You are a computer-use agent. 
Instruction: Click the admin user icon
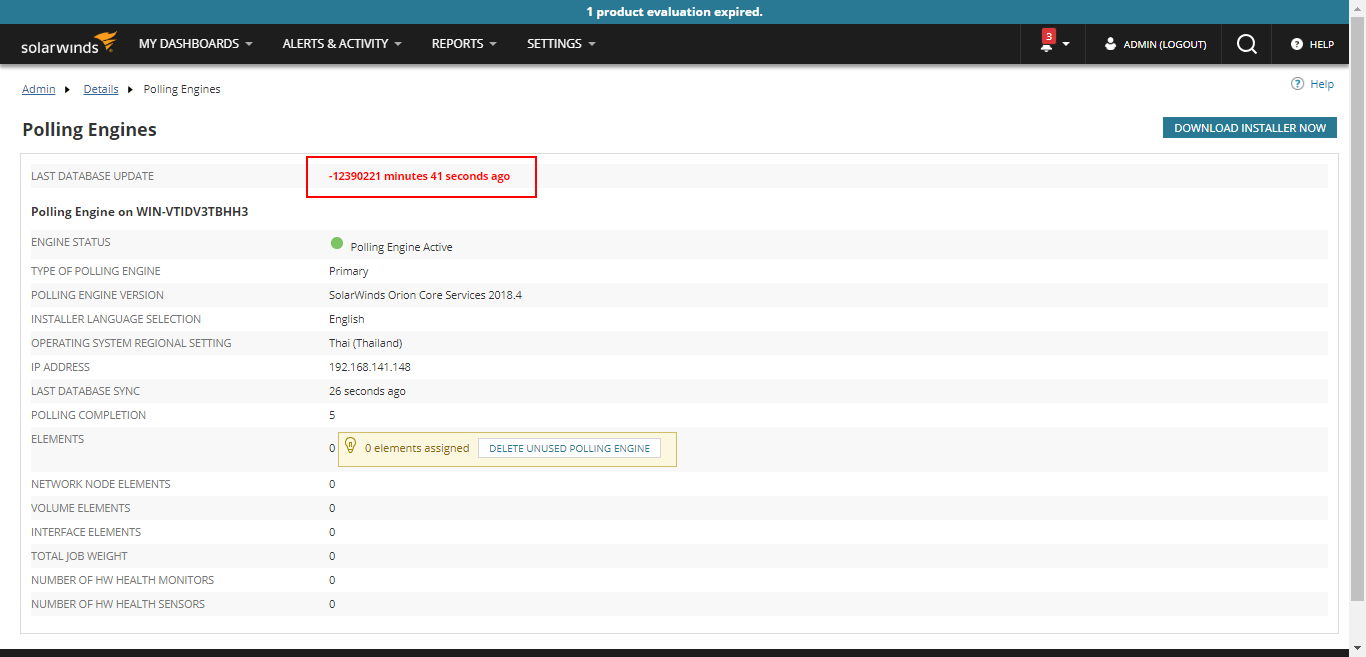tap(1110, 44)
